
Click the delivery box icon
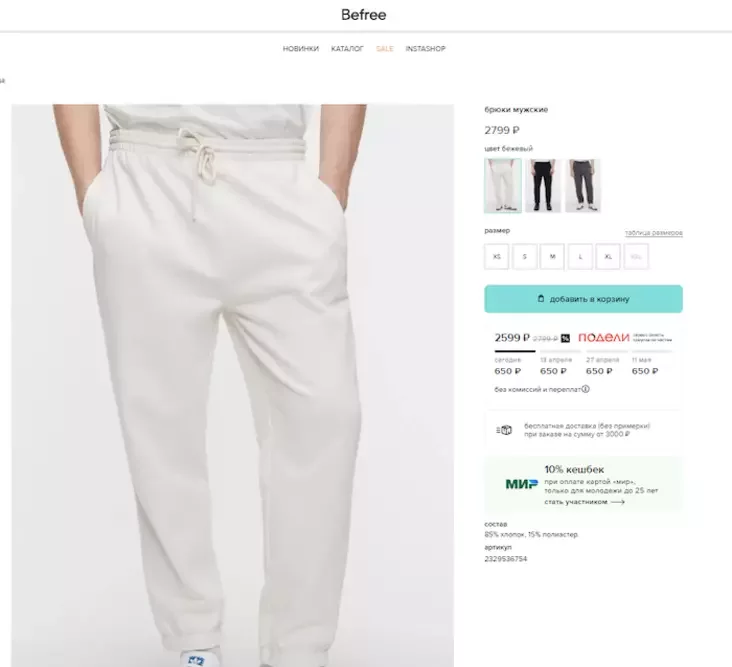tap(505, 430)
